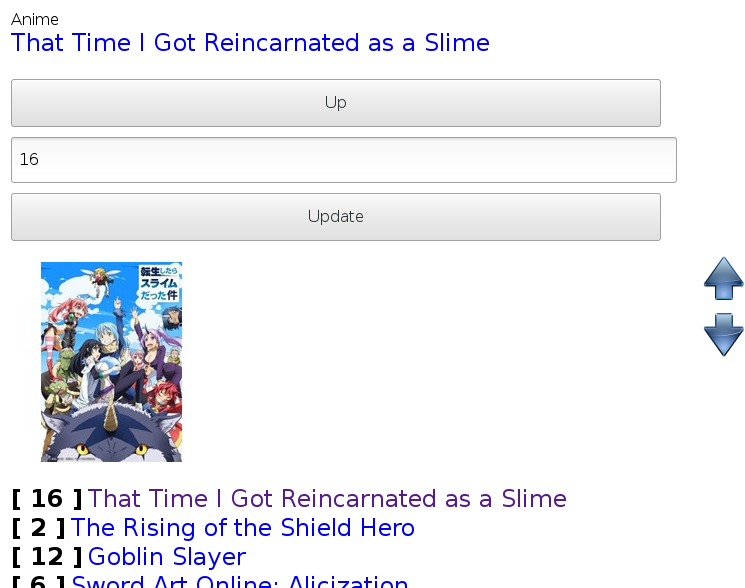Click the blue up arrow icon
This screenshot has width=745, height=588.
coord(723,278)
